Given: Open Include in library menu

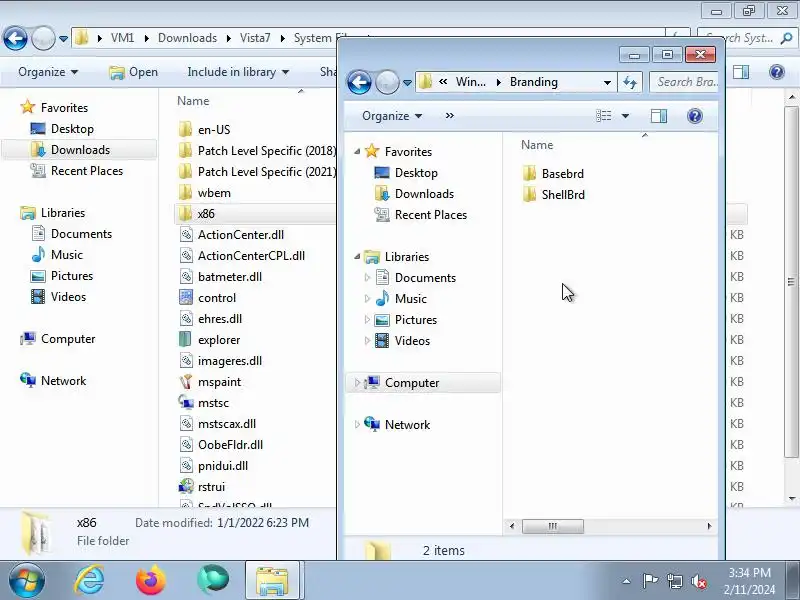Looking at the screenshot, I should pyautogui.click(x=238, y=72).
